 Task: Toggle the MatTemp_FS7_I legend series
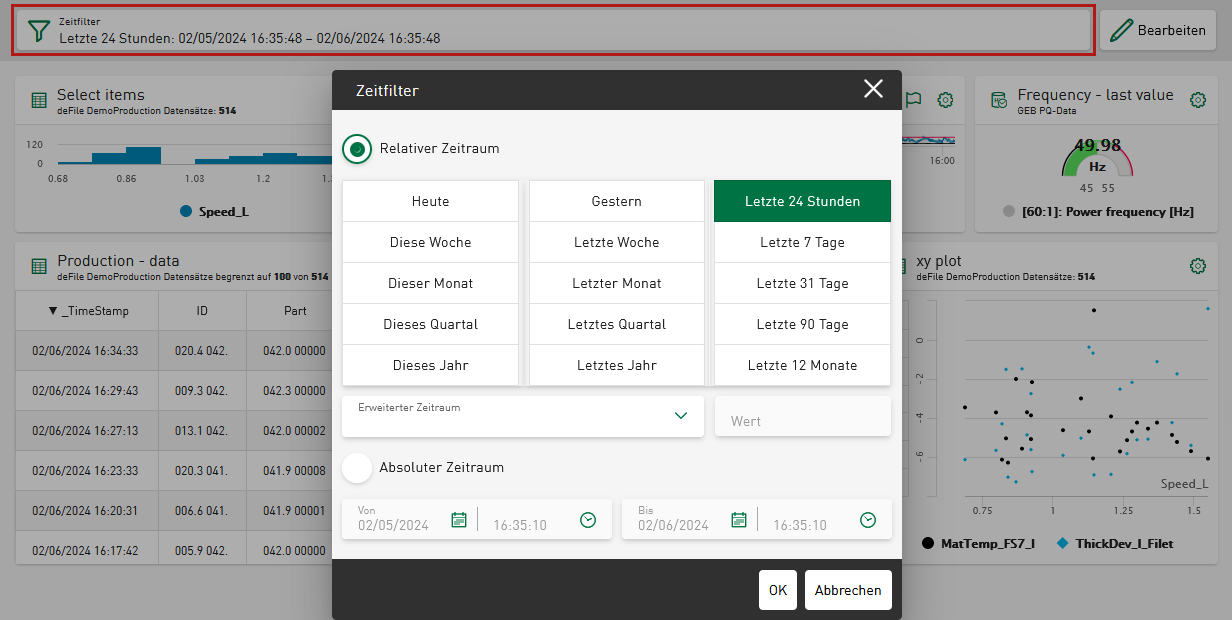click(x=928, y=543)
